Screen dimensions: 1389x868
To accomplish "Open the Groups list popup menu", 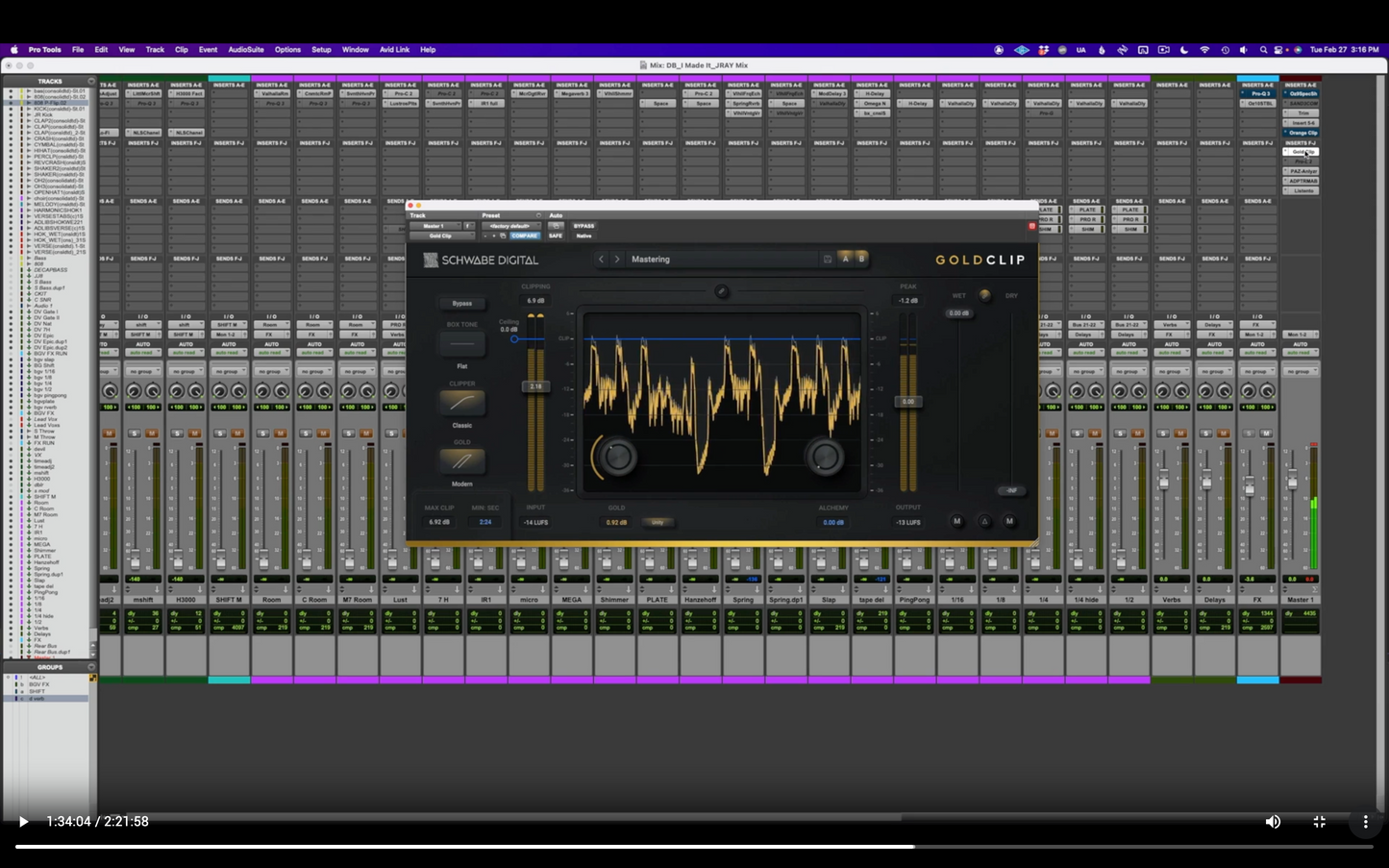I will pos(92,667).
